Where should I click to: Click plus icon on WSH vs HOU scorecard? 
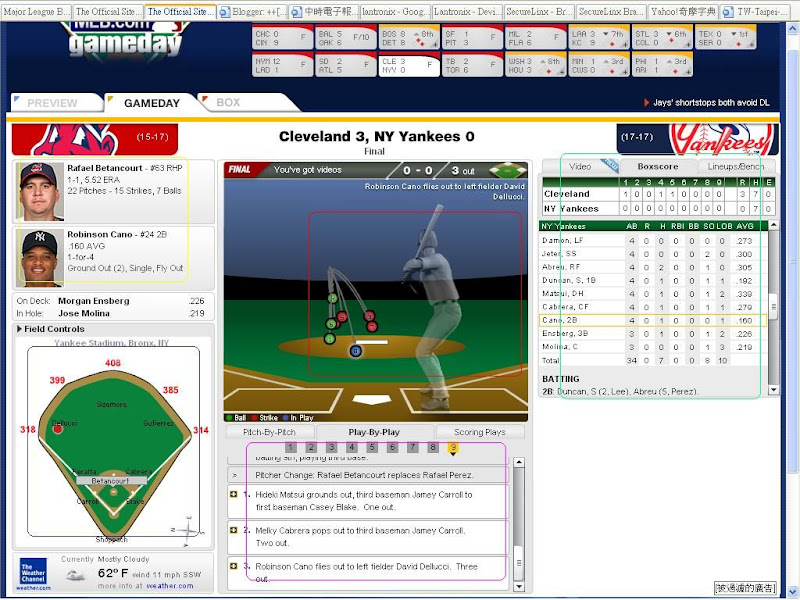[x=561, y=72]
